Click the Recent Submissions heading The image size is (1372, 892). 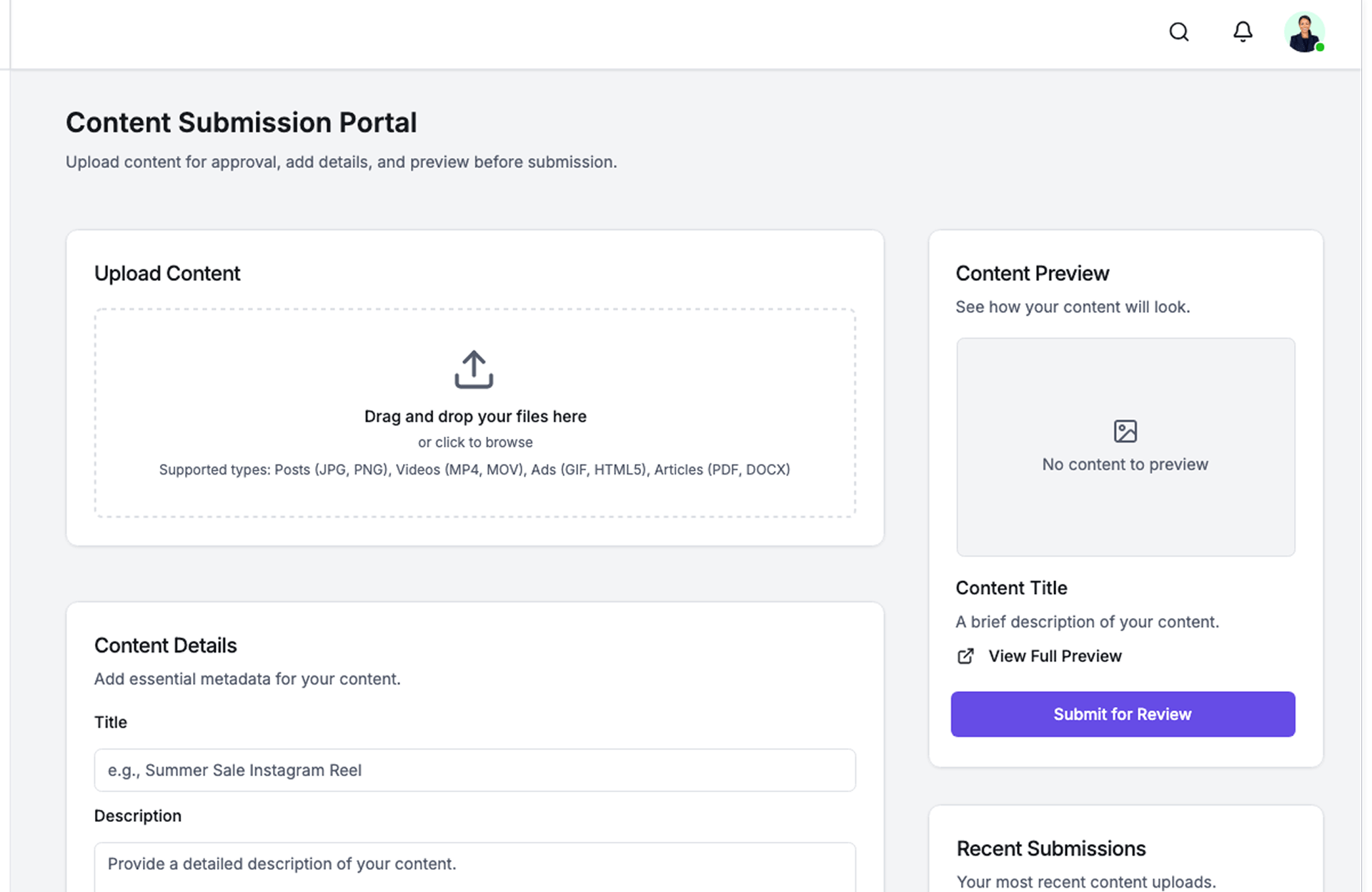coord(1050,848)
